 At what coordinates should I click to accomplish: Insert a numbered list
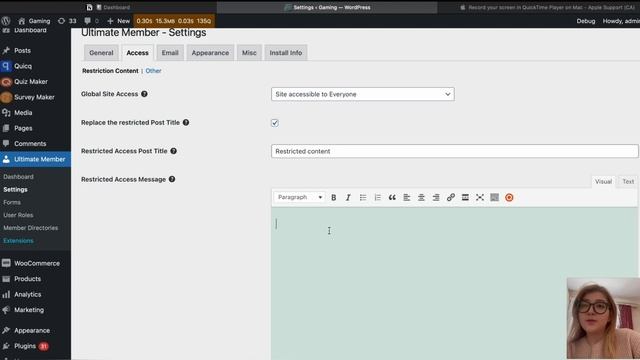pos(378,198)
